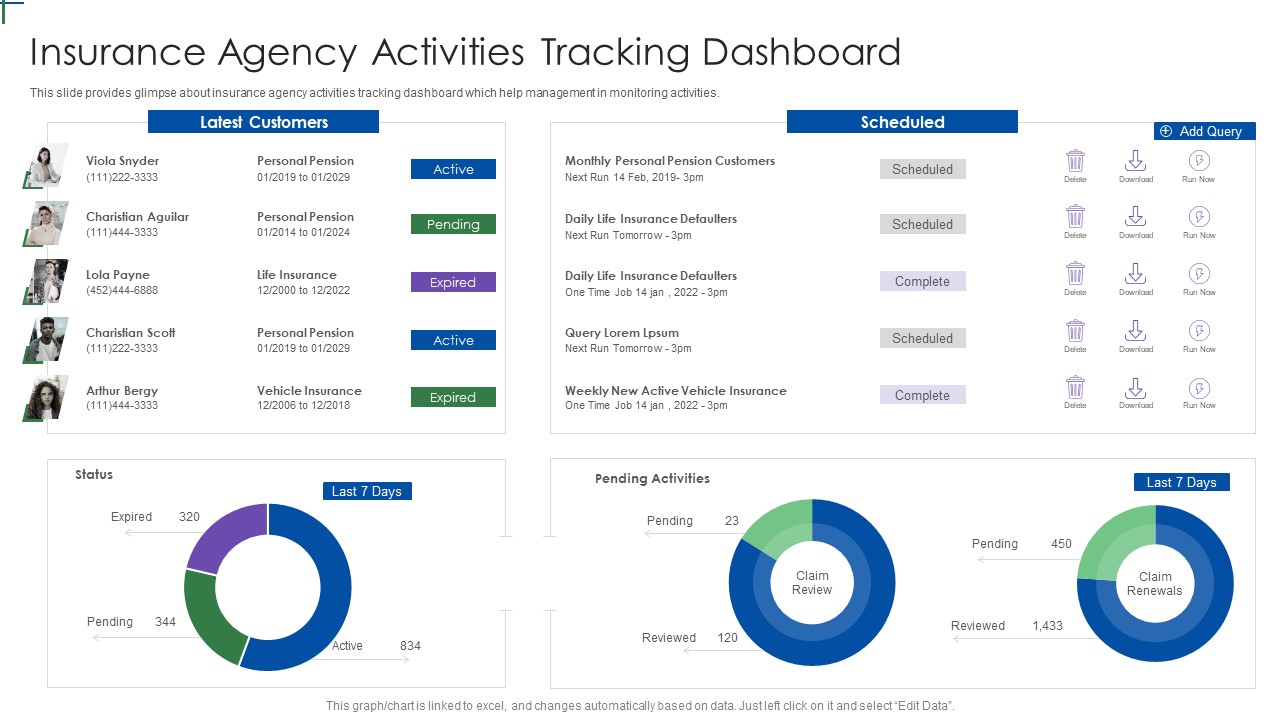
Task: Open Charistian Scott's profile photo
Action: pyautogui.click(x=45, y=339)
